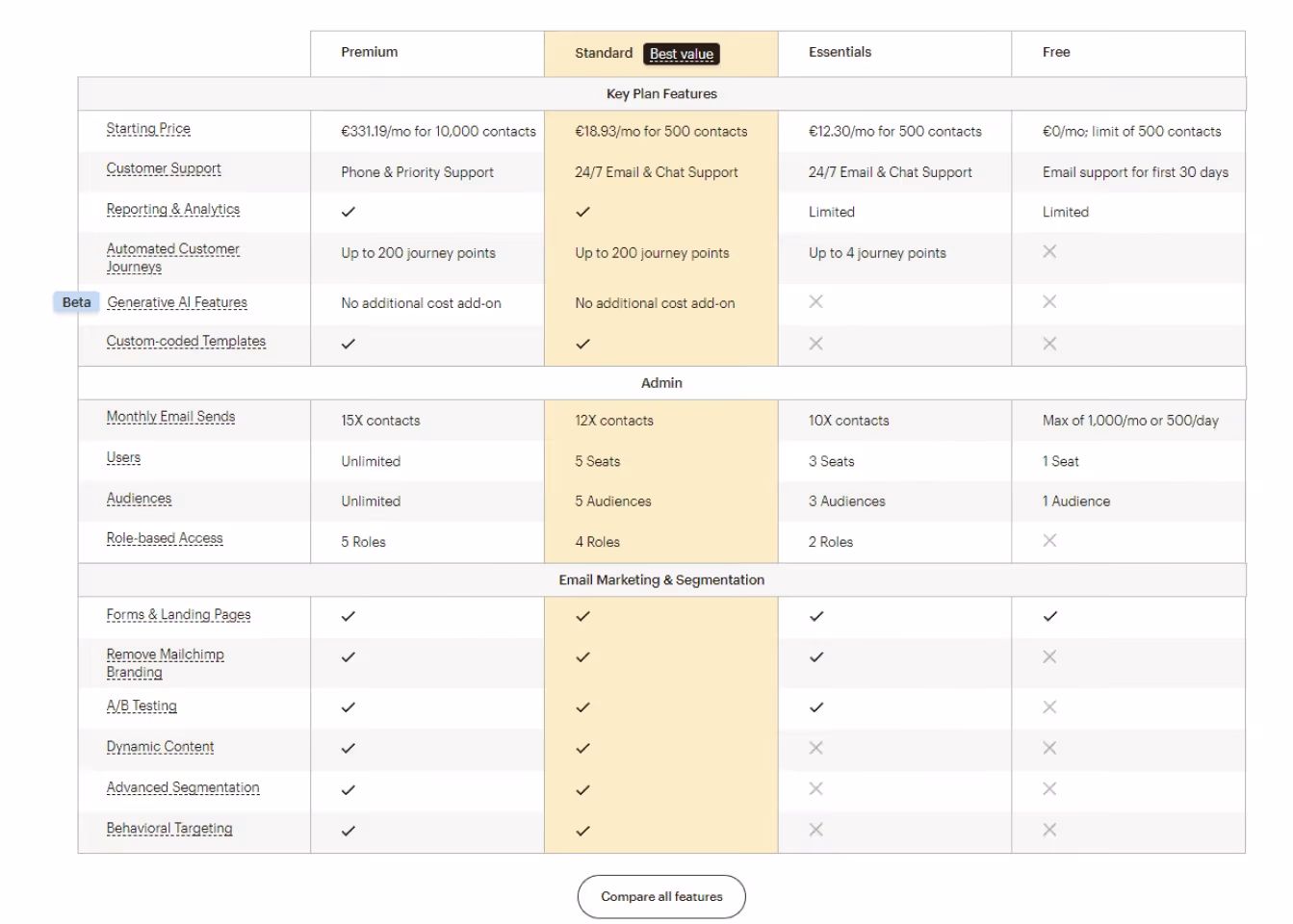Click Free X icon for Generative AI Features
1293x924 pixels.
click(1049, 302)
